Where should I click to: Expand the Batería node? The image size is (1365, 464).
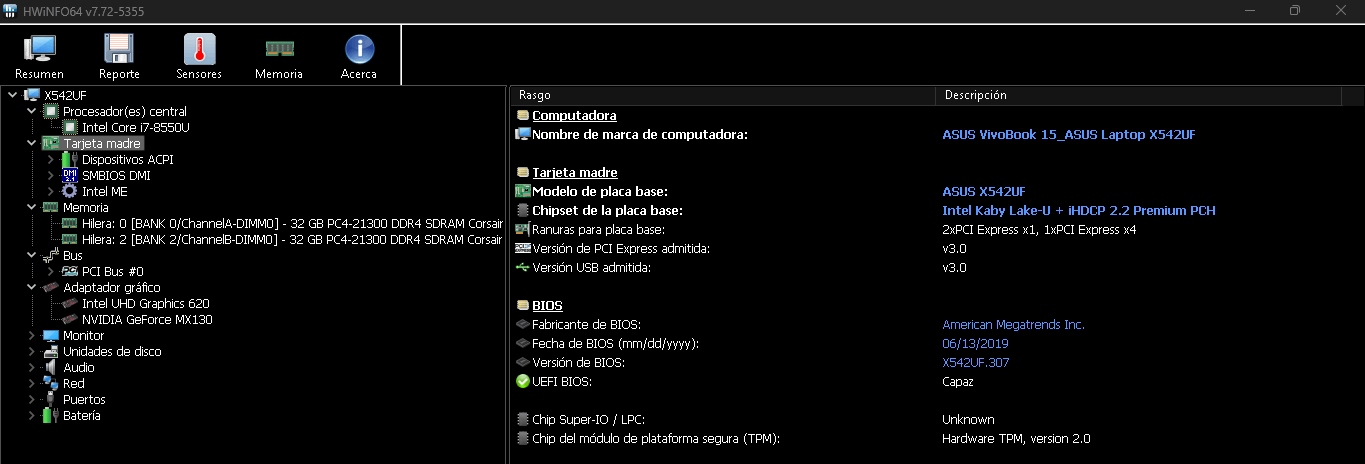pyautogui.click(x=32, y=415)
